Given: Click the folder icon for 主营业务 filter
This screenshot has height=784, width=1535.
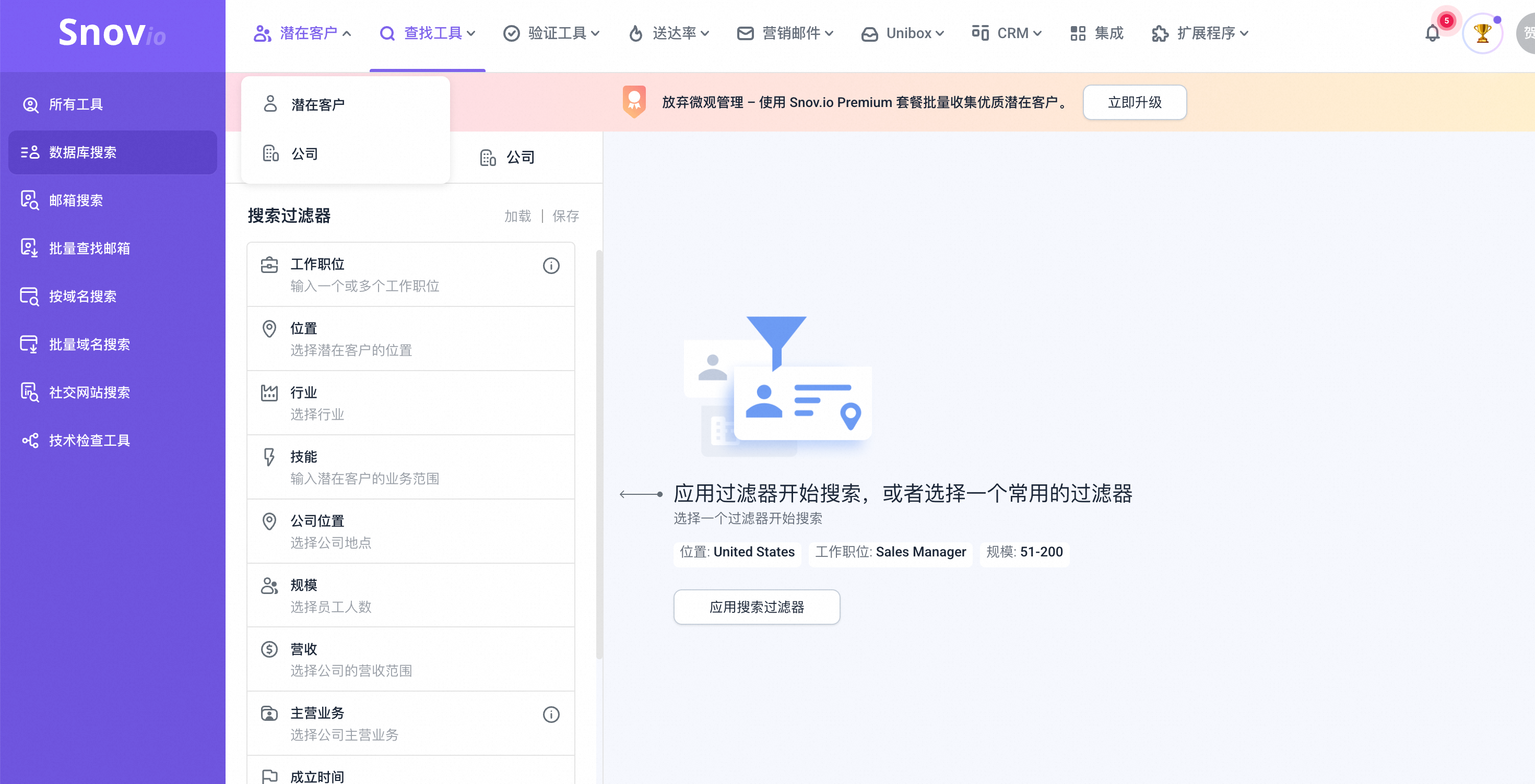Looking at the screenshot, I should point(269,713).
